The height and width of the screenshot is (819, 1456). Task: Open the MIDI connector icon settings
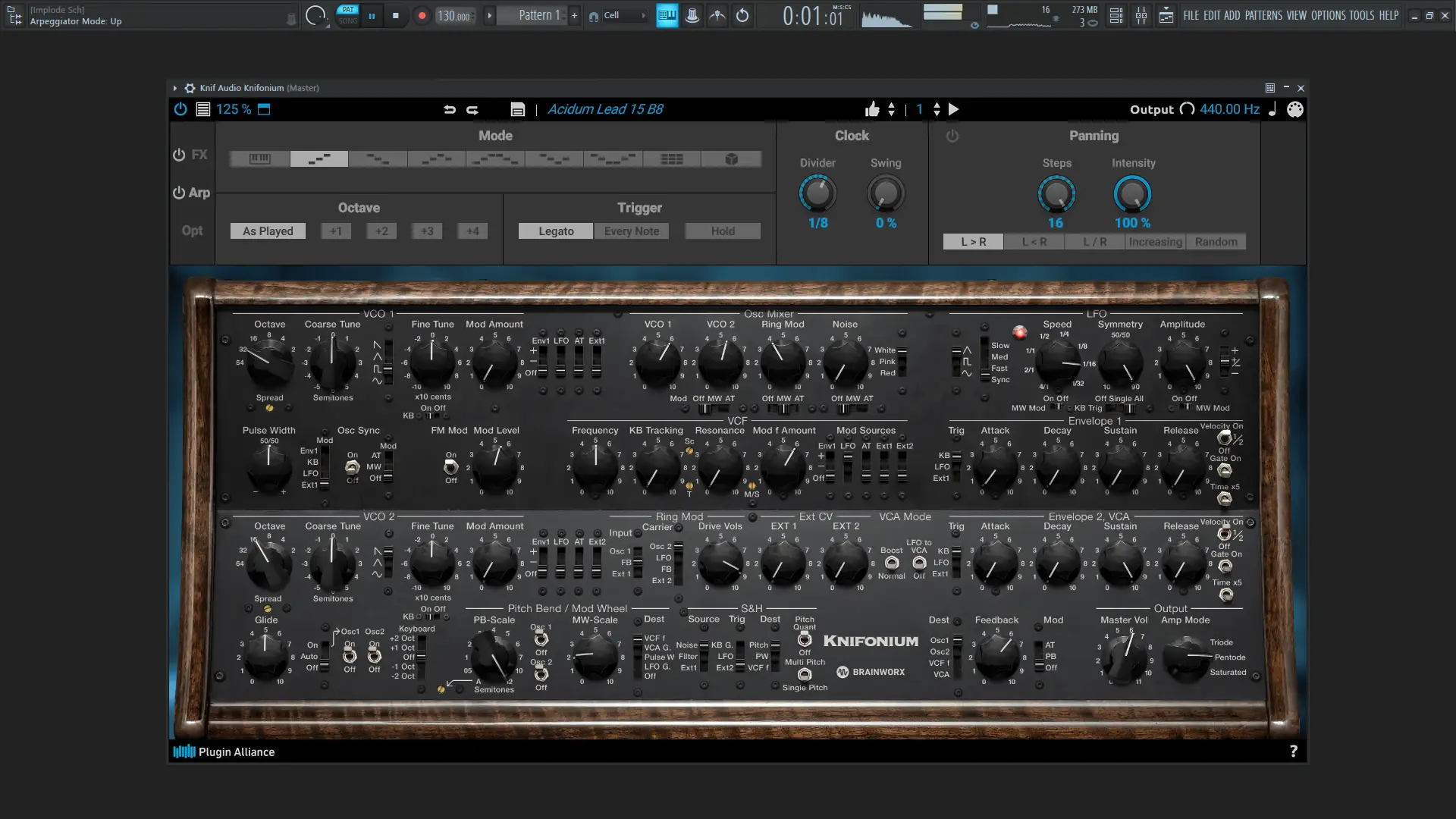pos(1294,109)
